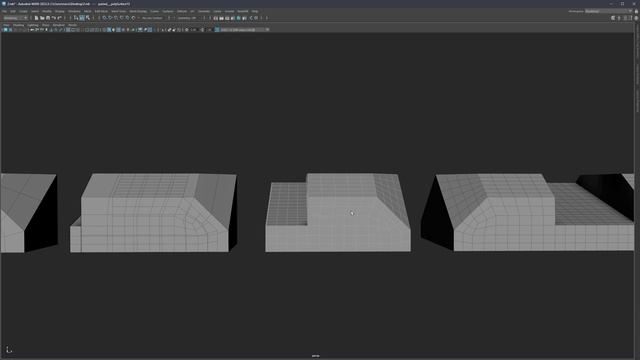Click the Save Scene icon
This screenshot has height=360, width=640.
tap(48, 18)
